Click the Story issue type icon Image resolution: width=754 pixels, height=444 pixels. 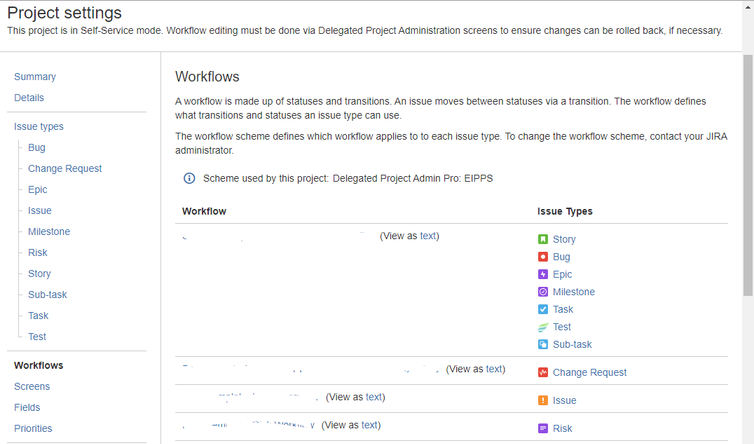(x=543, y=239)
